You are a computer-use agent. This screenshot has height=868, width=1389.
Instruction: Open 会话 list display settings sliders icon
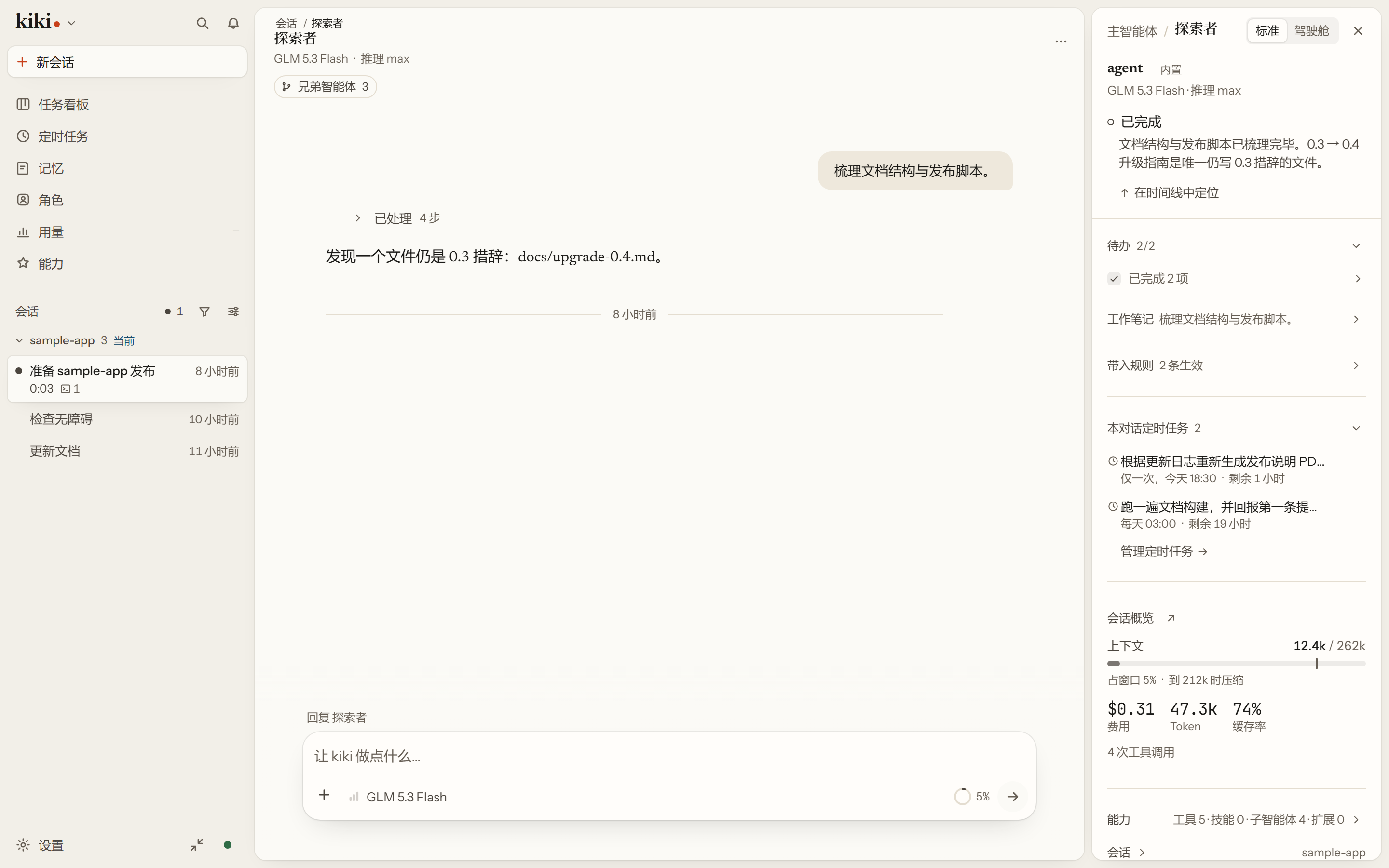point(233,312)
